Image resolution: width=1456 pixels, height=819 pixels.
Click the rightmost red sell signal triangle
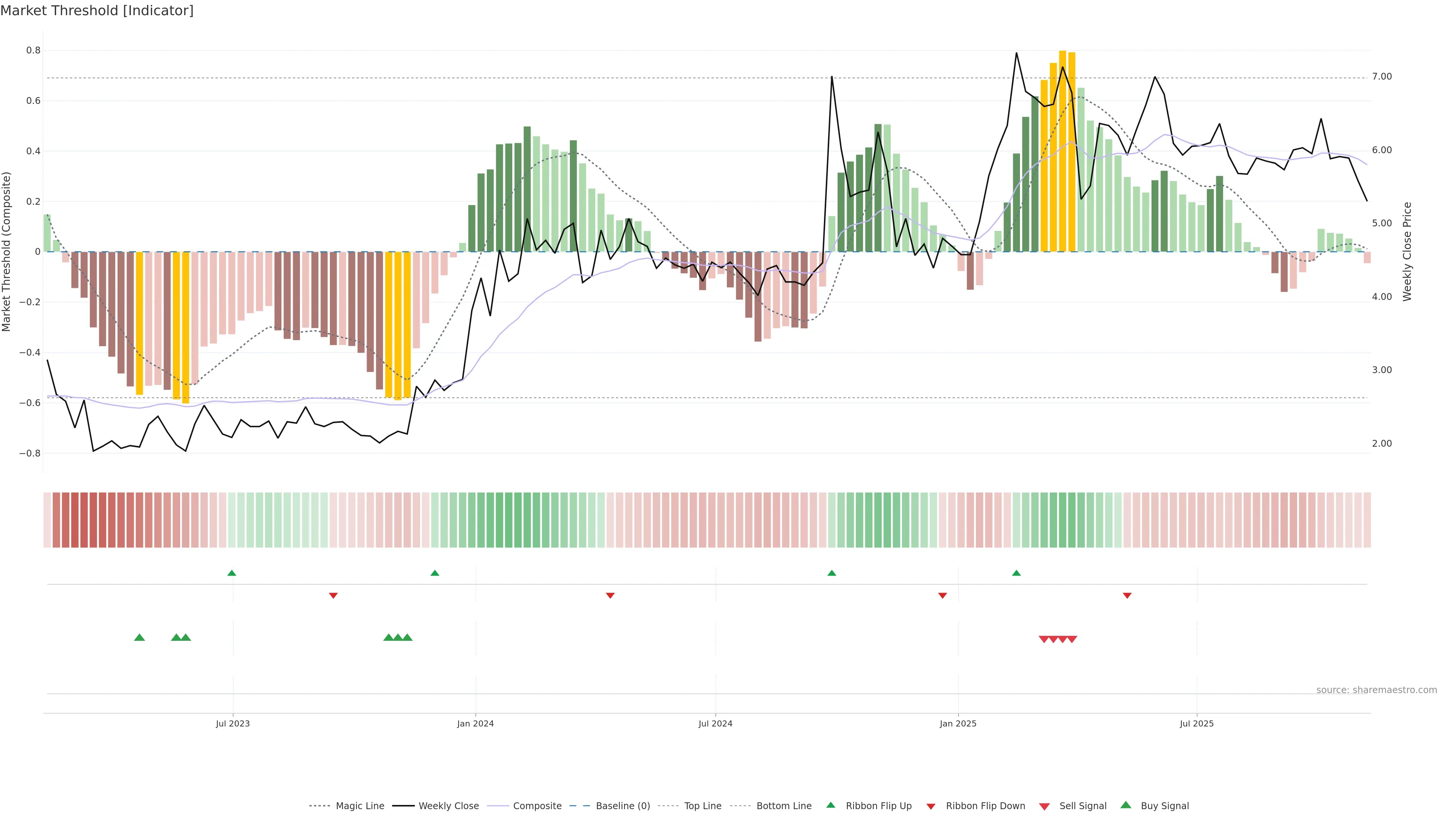pyautogui.click(x=1072, y=639)
